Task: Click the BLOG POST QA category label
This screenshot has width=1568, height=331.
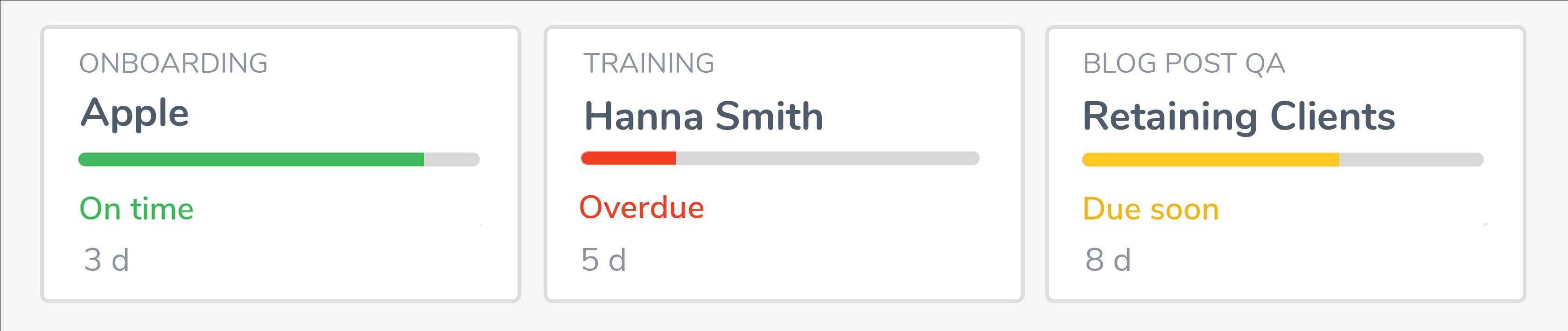Action: pyautogui.click(x=1184, y=63)
